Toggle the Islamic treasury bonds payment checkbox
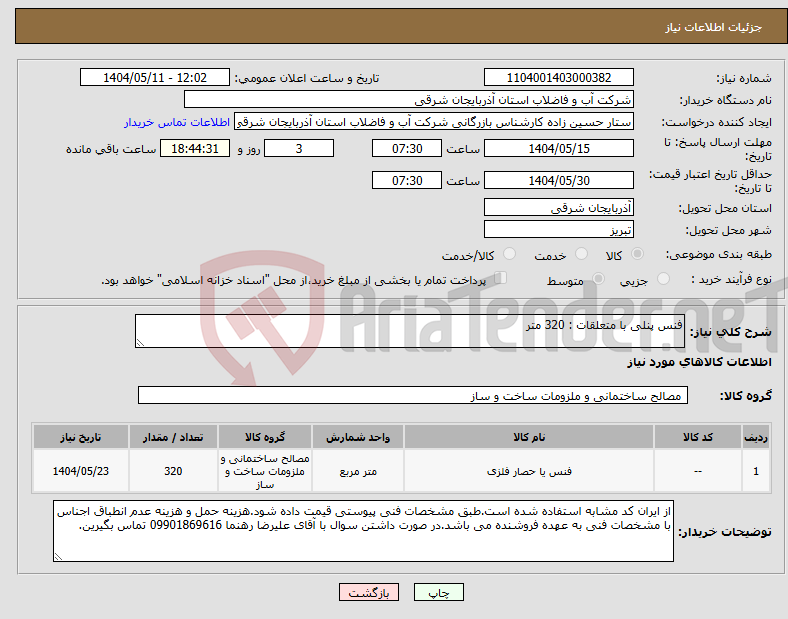Image resolution: width=788 pixels, height=619 pixels. coord(501,278)
